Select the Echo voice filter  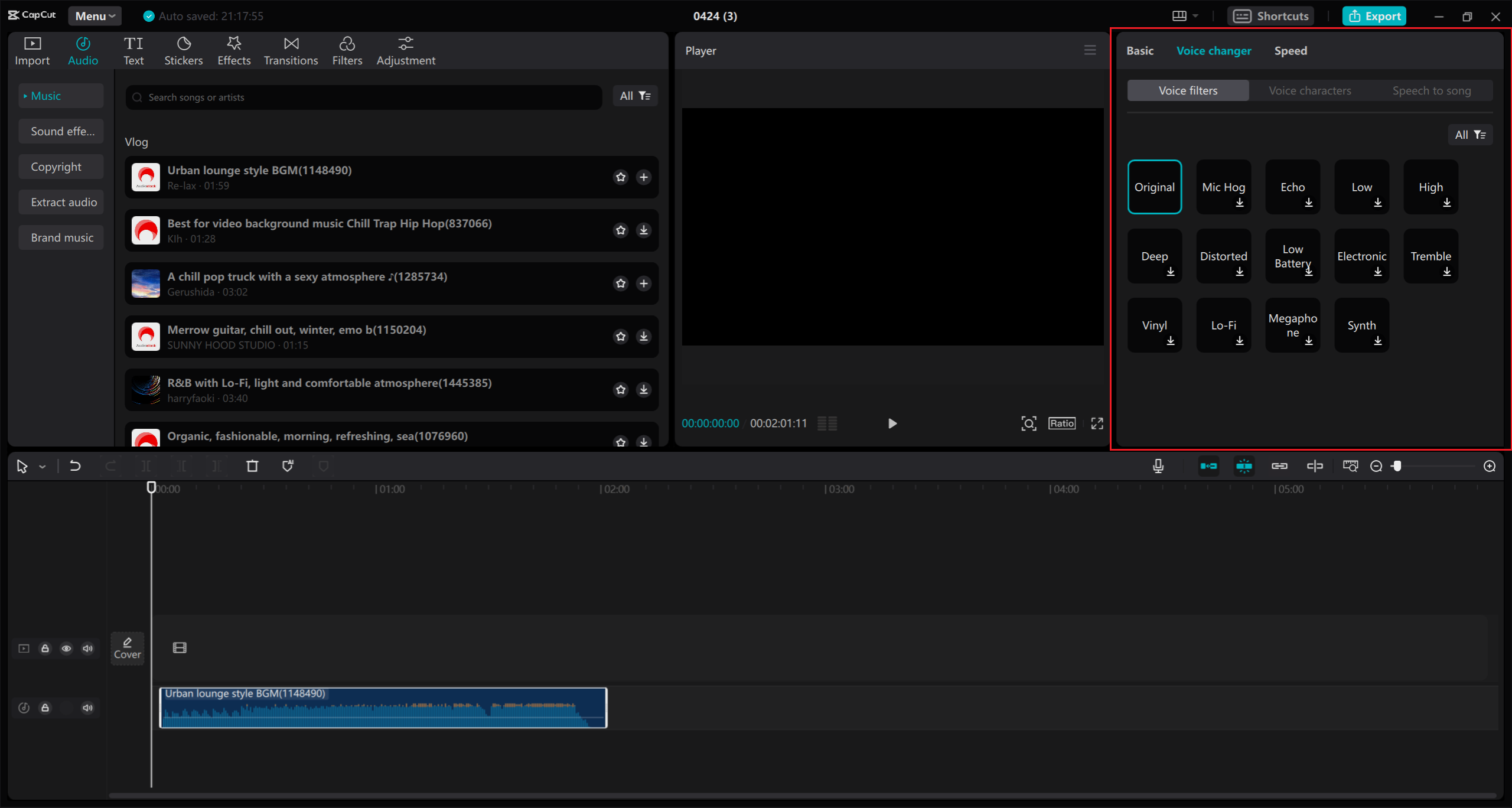1292,186
